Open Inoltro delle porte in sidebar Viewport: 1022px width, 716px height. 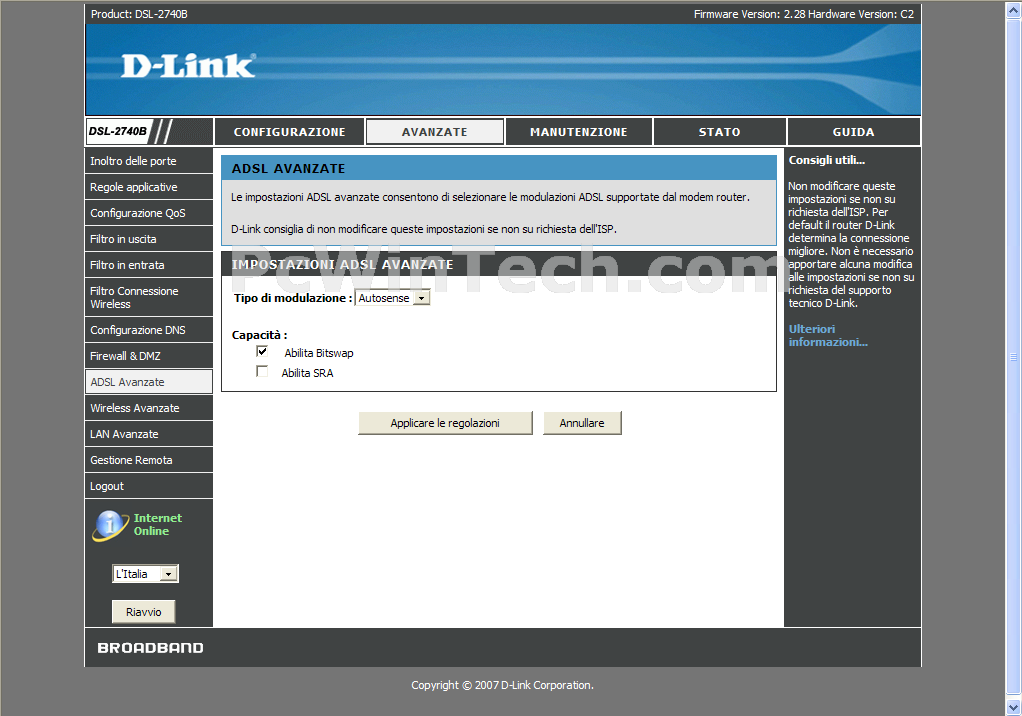pyautogui.click(x=149, y=161)
